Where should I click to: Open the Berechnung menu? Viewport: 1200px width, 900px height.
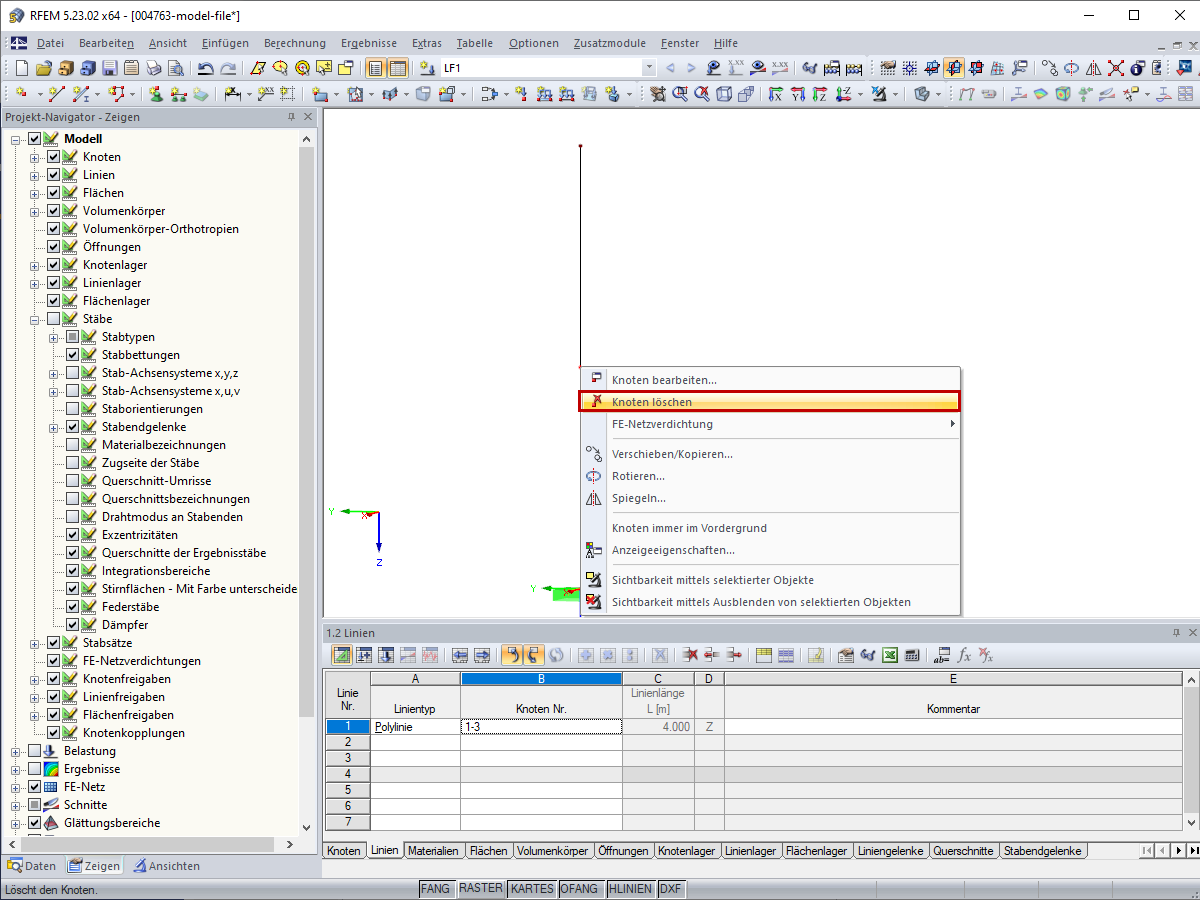[x=295, y=43]
